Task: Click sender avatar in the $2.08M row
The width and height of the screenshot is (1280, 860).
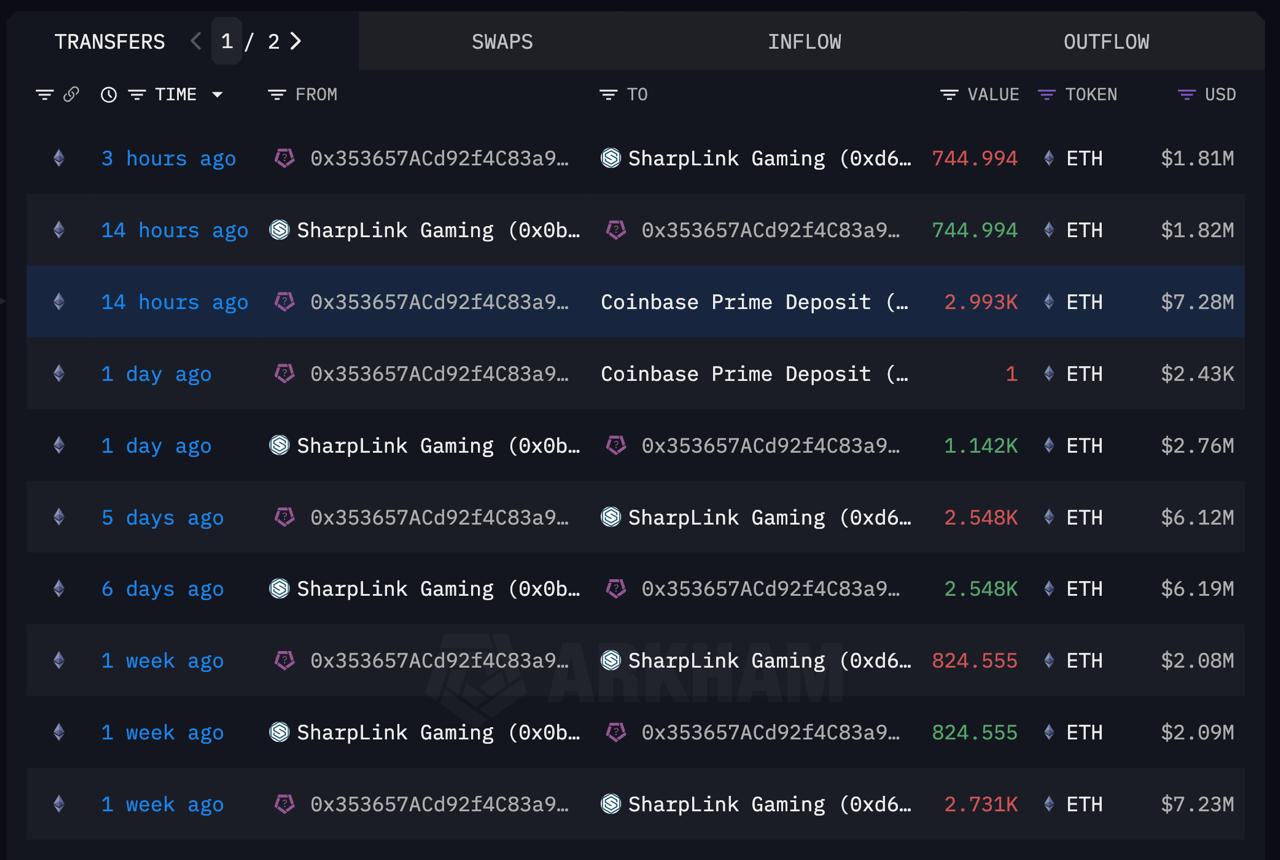Action: (285, 660)
